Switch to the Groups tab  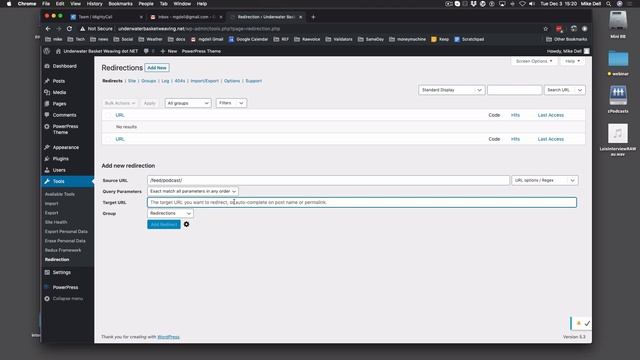(x=149, y=81)
